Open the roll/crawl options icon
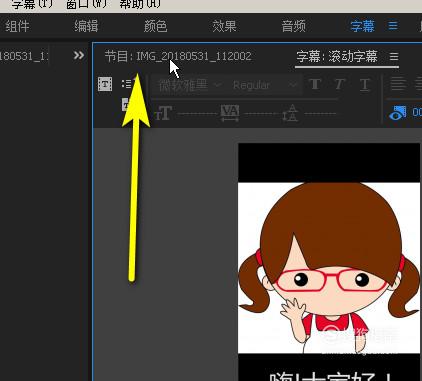The width and height of the screenshot is (422, 381). tap(127, 83)
